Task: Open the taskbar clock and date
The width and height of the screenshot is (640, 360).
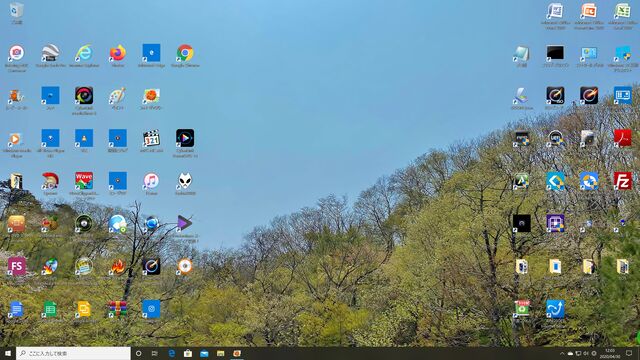Action: 610,353
